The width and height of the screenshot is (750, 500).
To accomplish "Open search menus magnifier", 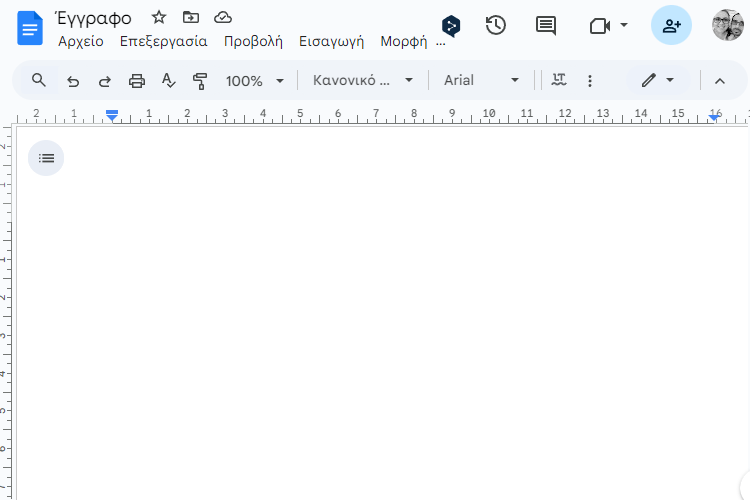I will point(39,80).
